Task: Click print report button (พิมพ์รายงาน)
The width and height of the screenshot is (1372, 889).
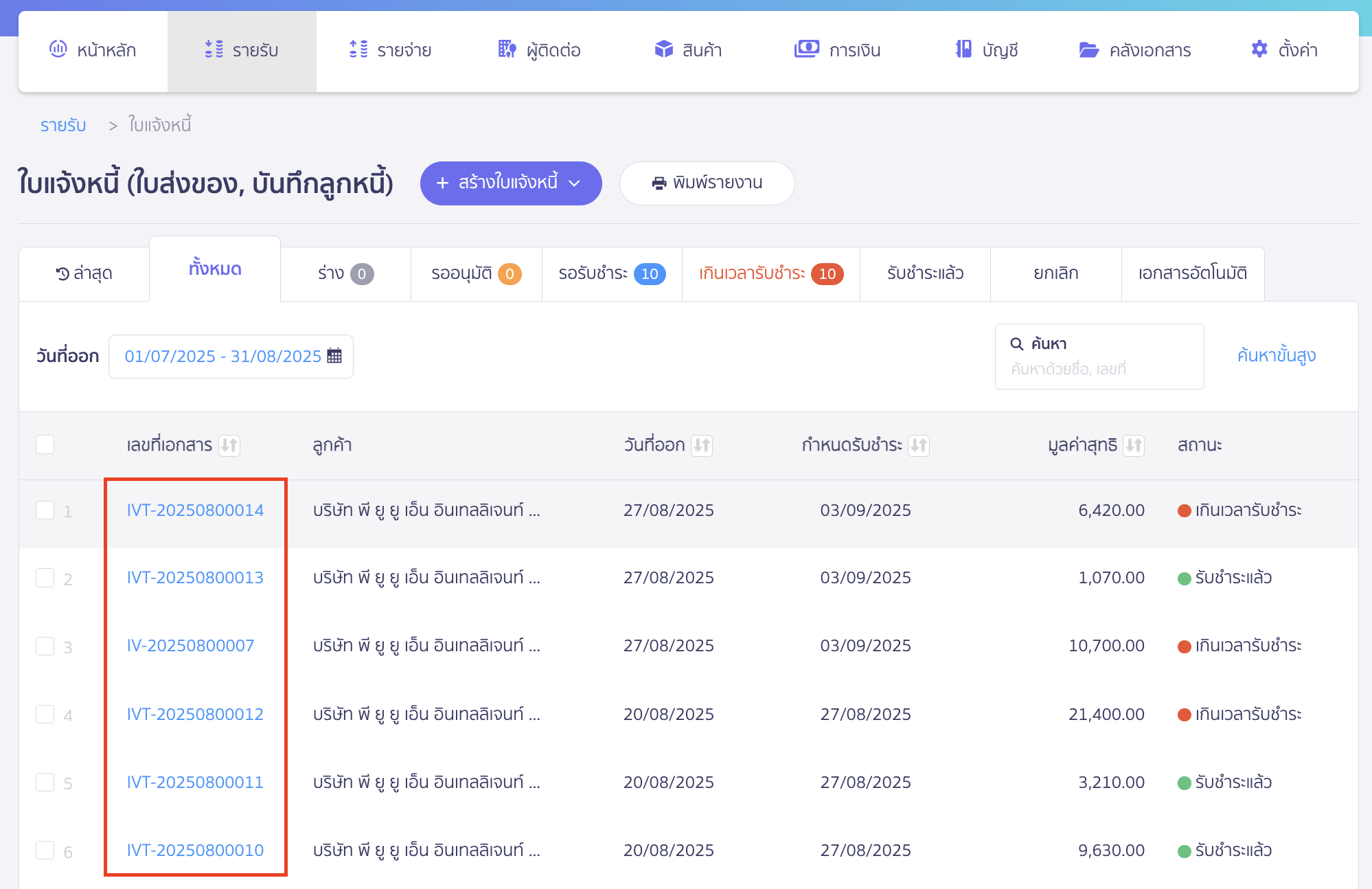Action: [x=707, y=183]
